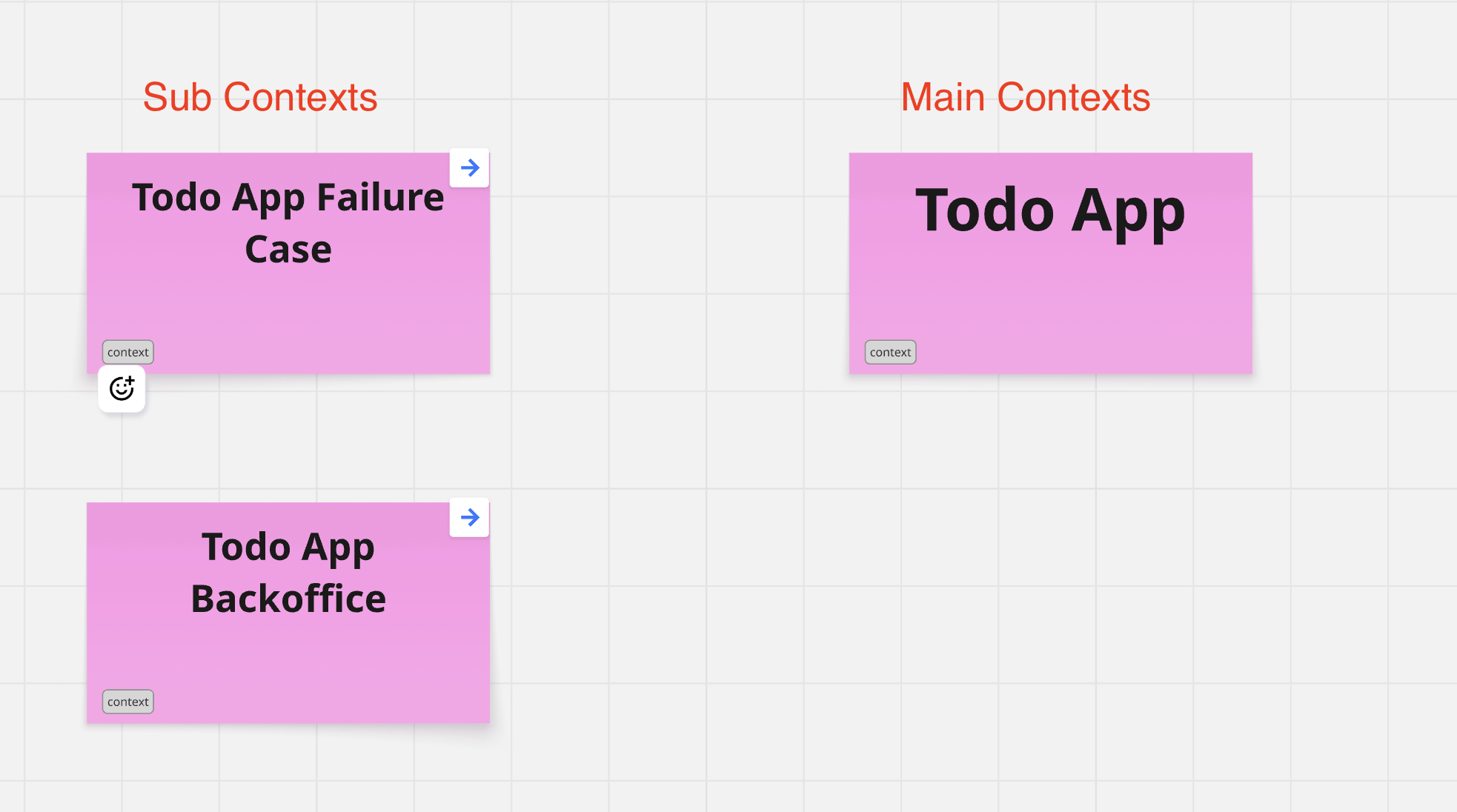The width and height of the screenshot is (1457, 812).
Task: Click the large "Todo App" title text
Action: click(x=1050, y=211)
